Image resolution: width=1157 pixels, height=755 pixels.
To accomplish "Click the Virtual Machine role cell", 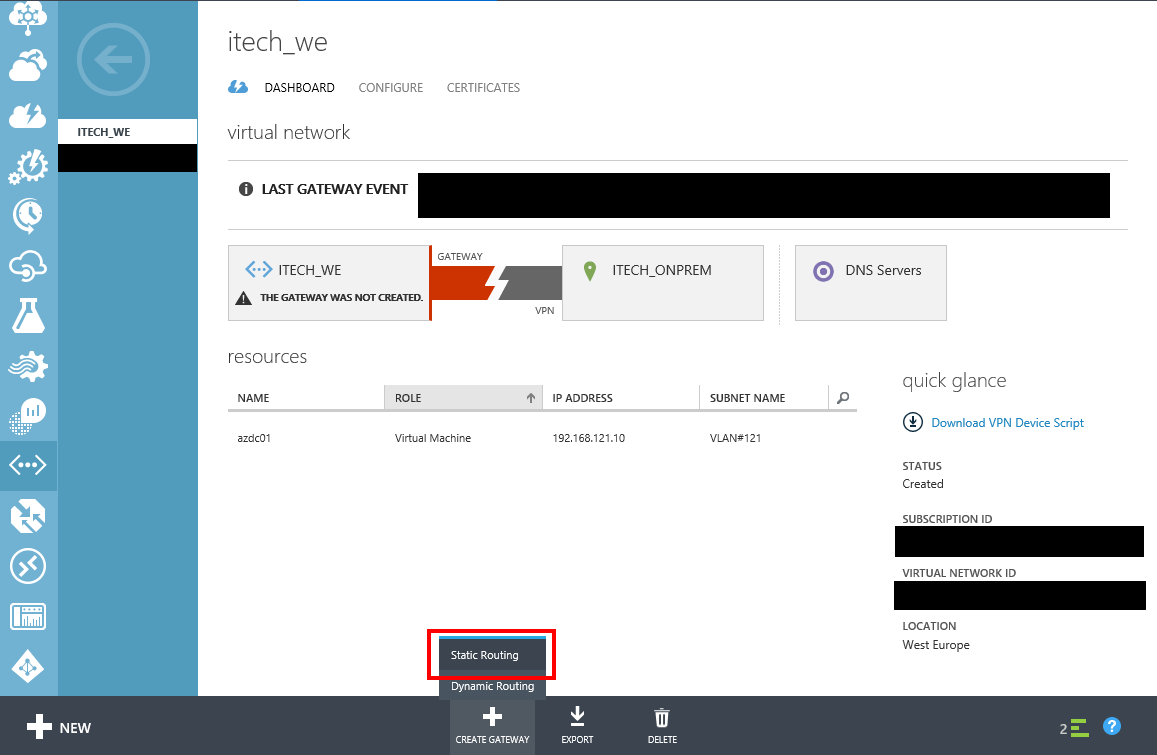I will 432,438.
